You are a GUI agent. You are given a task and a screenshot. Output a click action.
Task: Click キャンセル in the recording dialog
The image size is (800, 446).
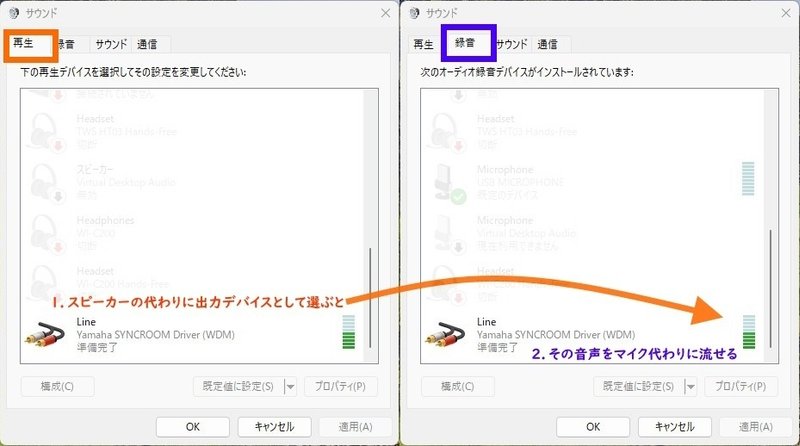[x=674, y=427]
